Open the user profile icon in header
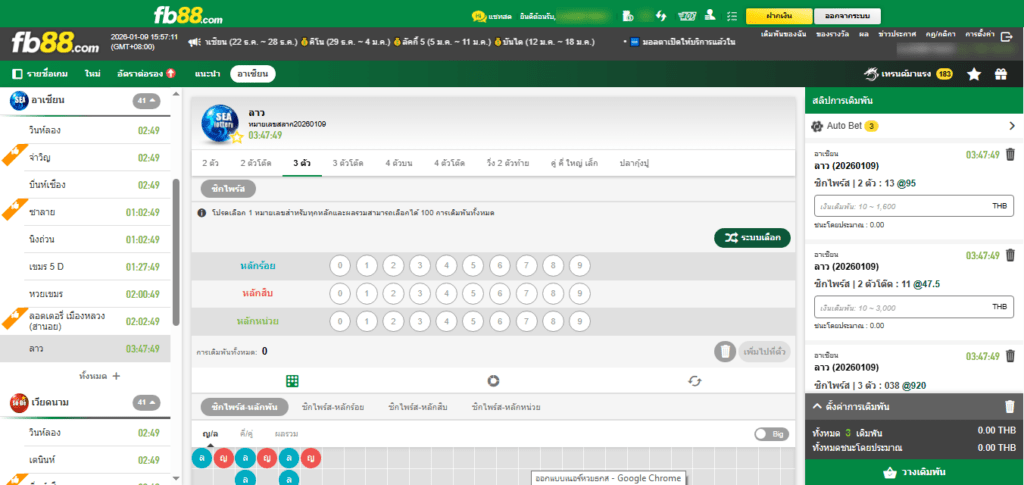This screenshot has height=485, width=1024. 711,15
